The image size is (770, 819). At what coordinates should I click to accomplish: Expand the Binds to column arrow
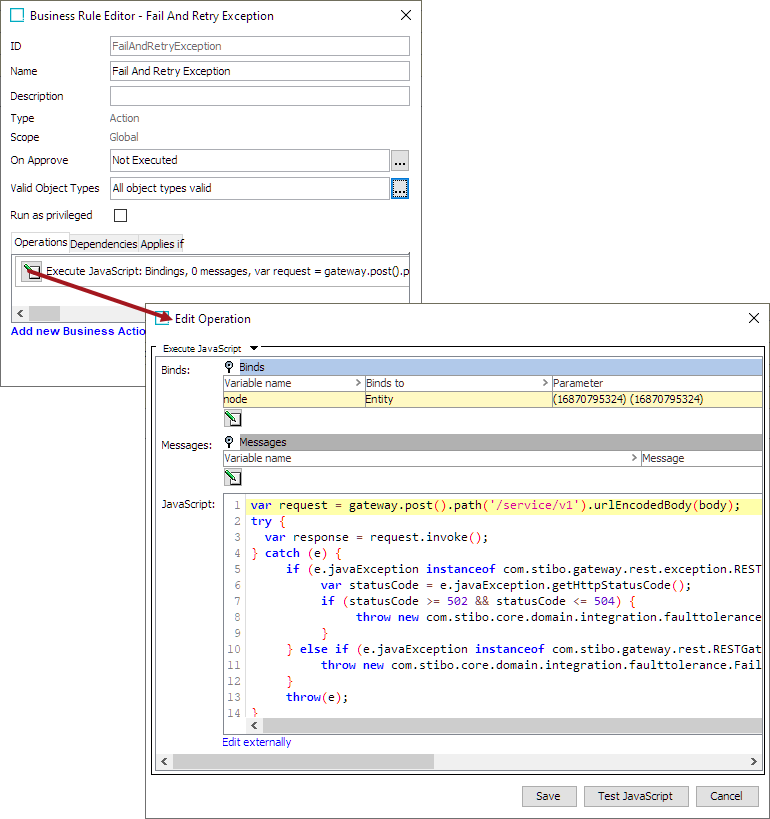pyautogui.click(x=545, y=383)
